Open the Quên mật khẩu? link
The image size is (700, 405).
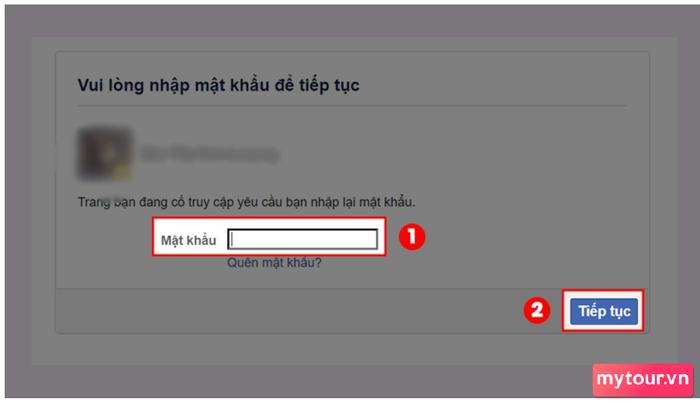tap(274, 263)
